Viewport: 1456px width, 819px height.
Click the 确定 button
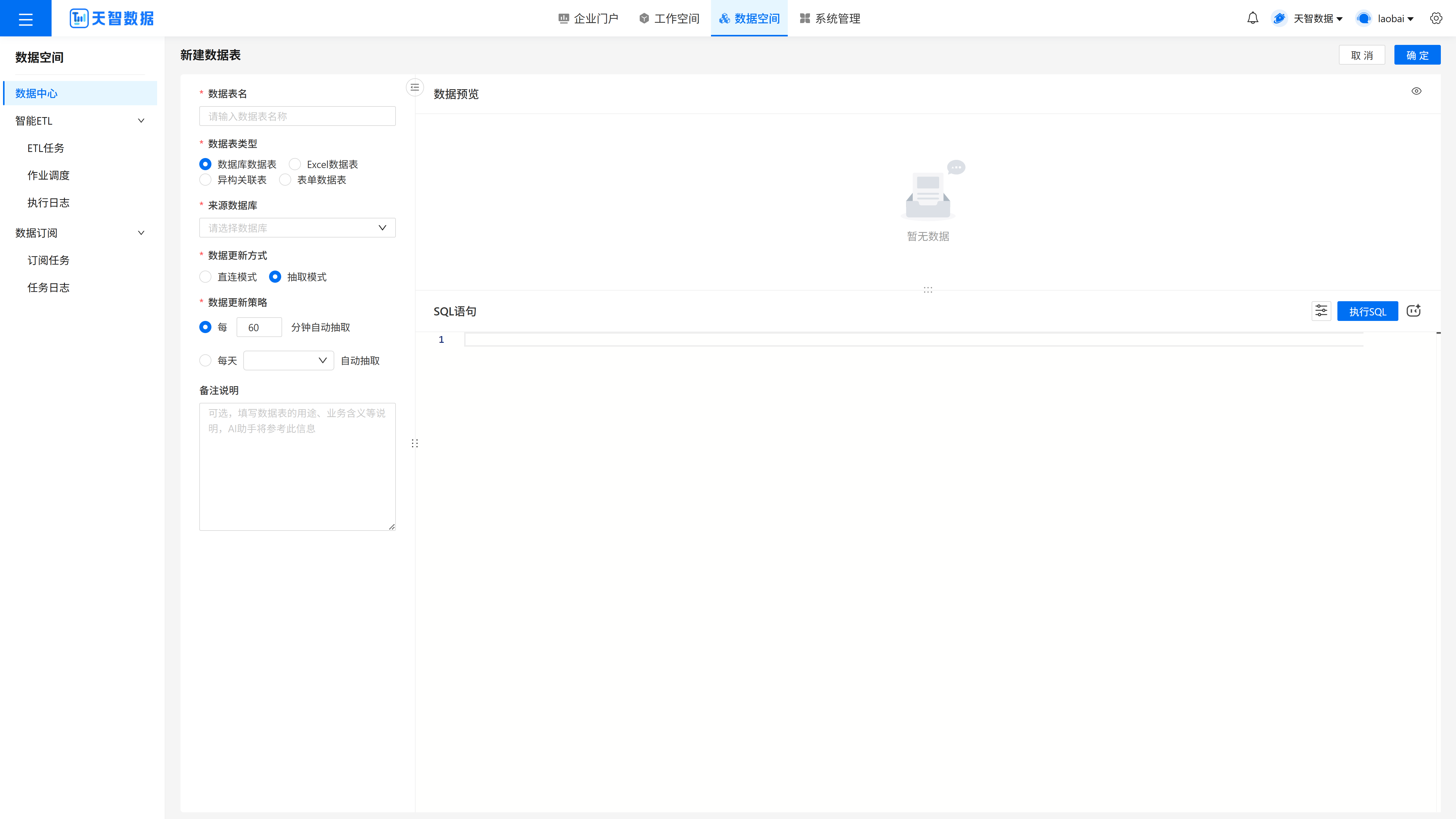pyautogui.click(x=1417, y=55)
